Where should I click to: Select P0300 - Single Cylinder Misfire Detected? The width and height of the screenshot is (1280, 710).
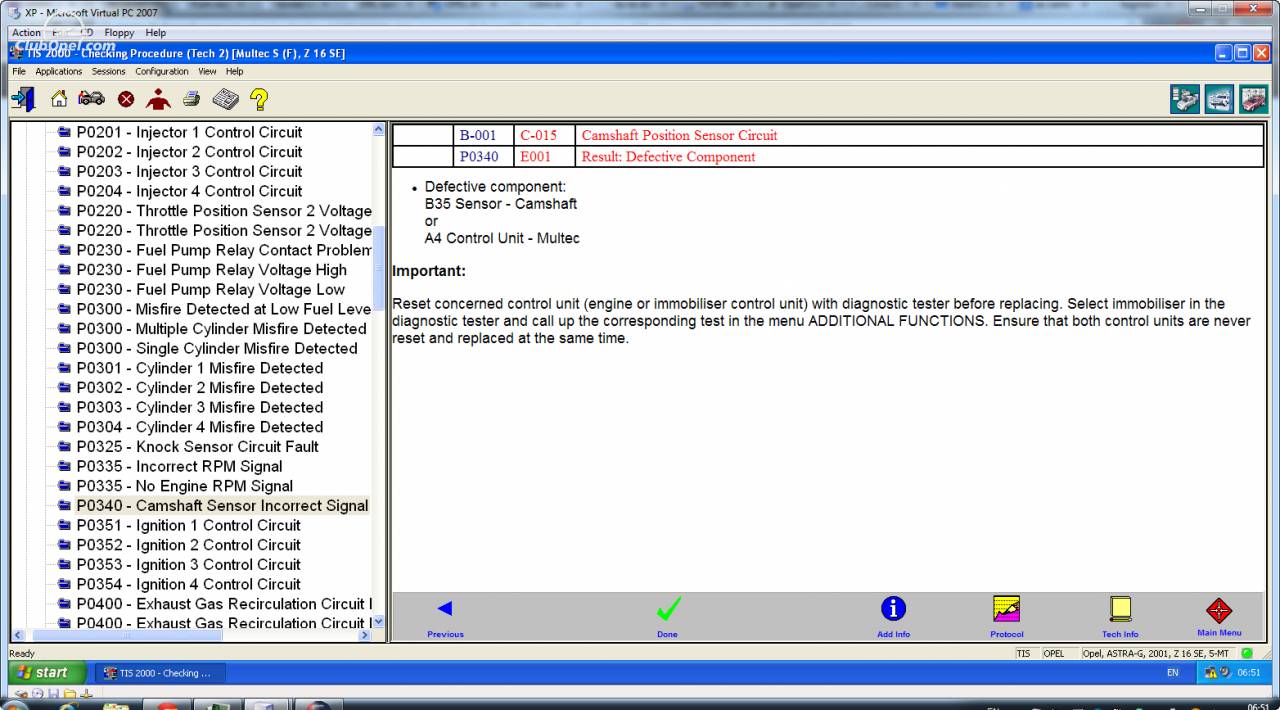[217, 348]
